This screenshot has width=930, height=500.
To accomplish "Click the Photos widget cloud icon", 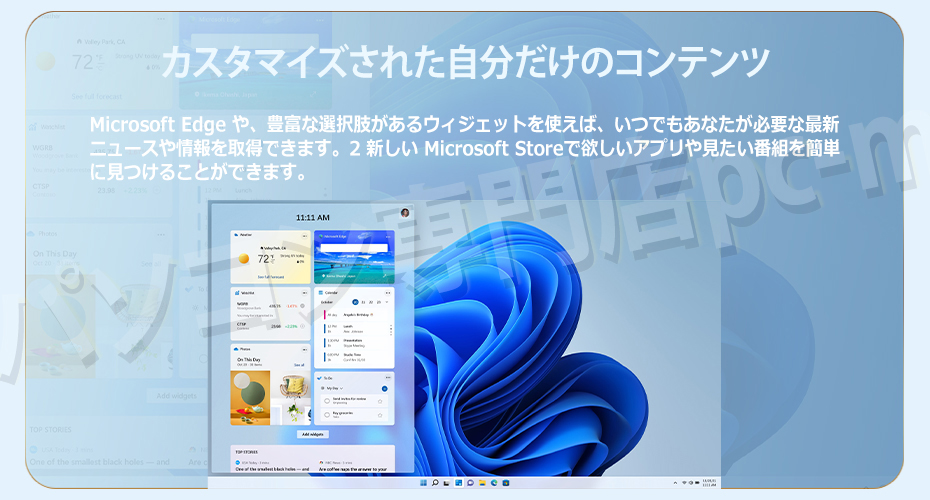I will click(236, 349).
